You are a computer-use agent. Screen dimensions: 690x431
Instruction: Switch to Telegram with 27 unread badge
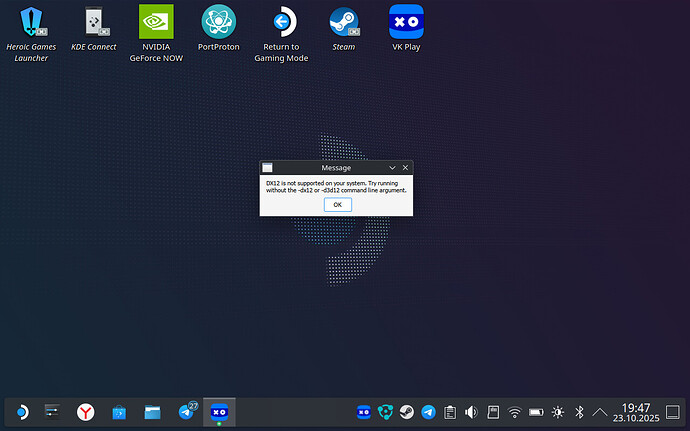tap(186, 411)
